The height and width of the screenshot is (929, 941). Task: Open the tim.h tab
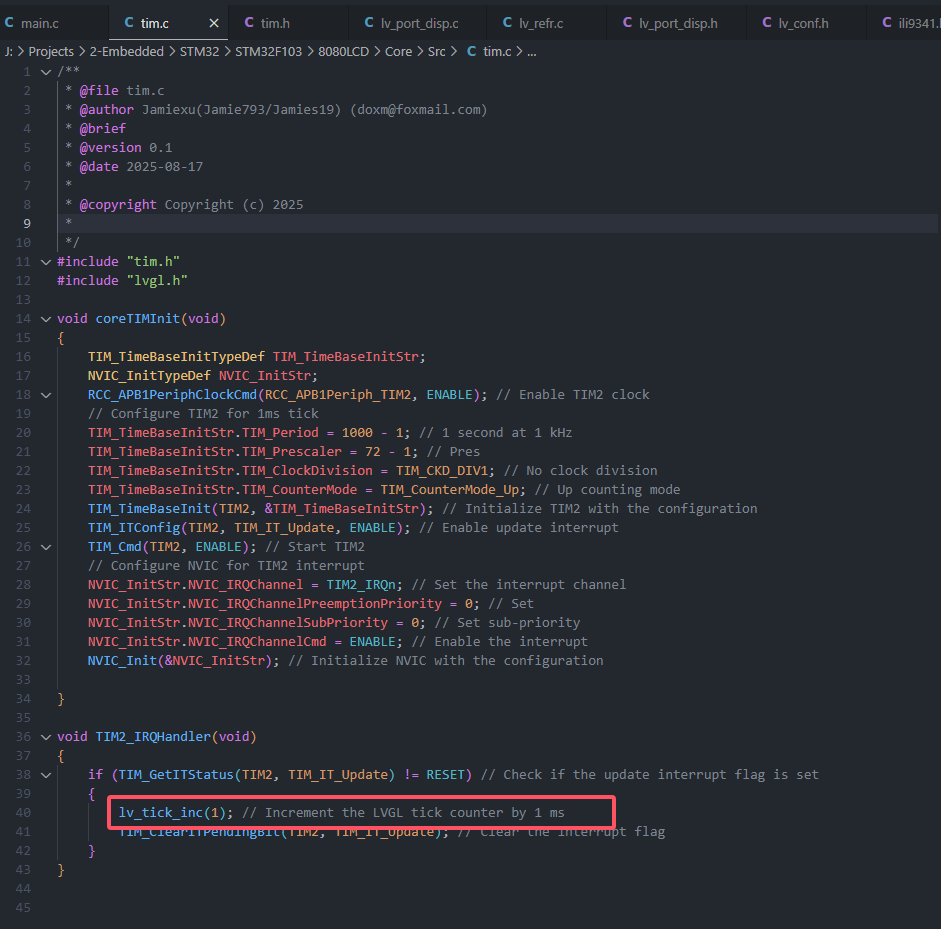(x=288, y=23)
